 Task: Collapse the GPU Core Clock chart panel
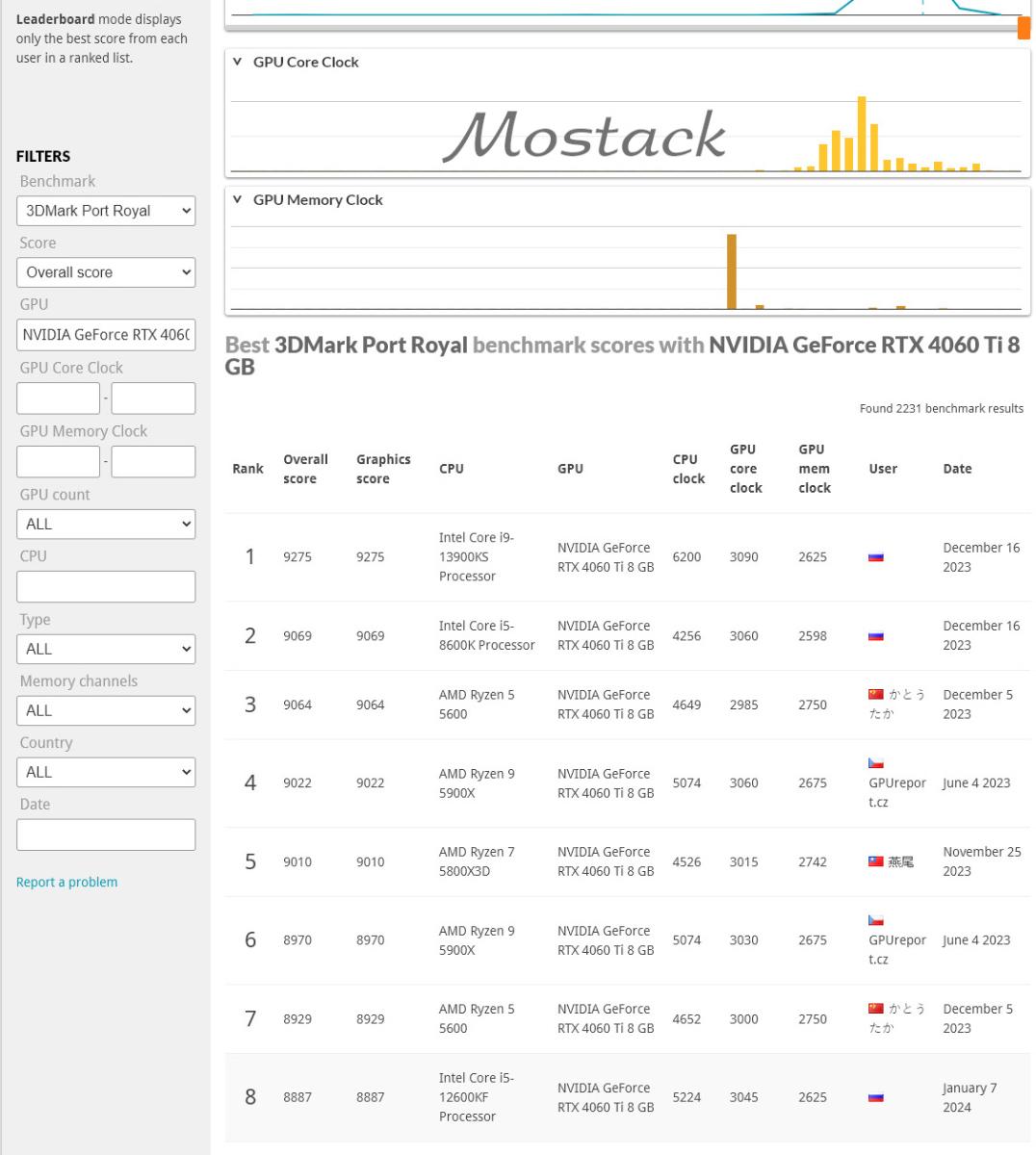coord(238,62)
